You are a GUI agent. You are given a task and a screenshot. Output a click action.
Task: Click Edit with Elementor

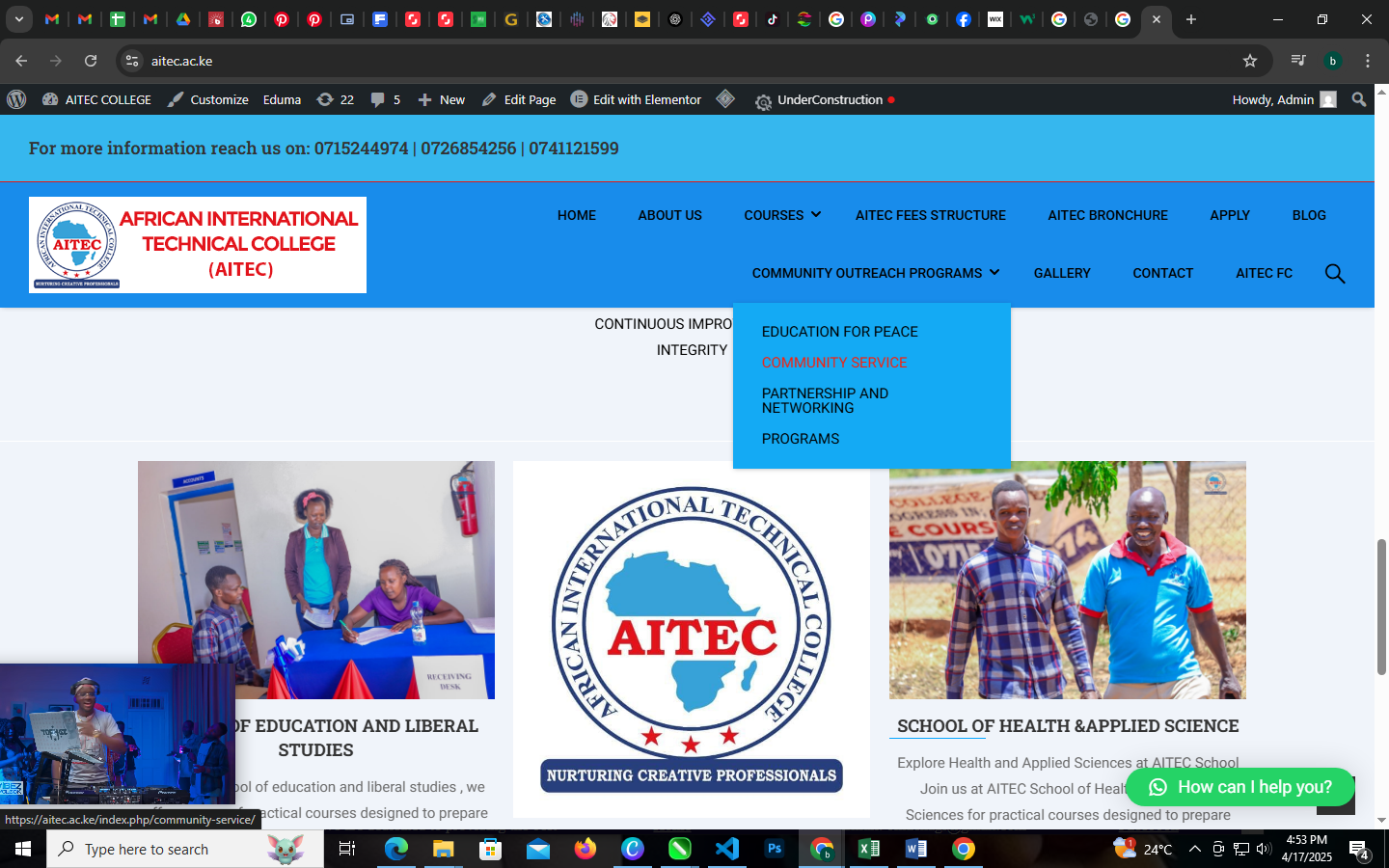point(636,99)
